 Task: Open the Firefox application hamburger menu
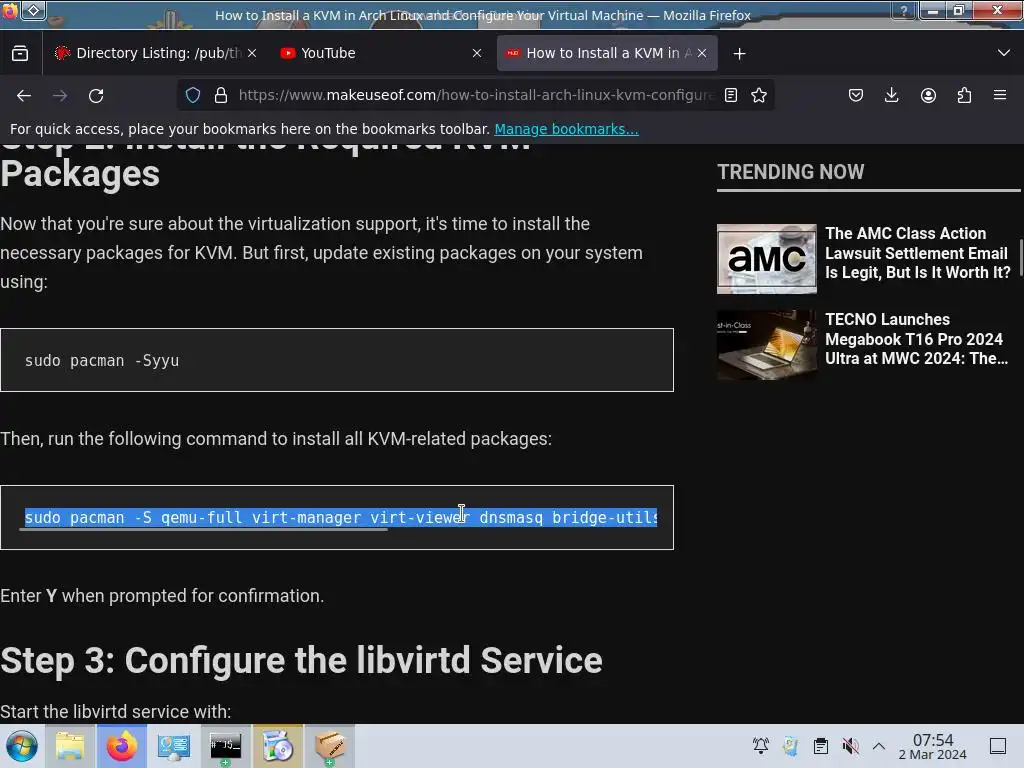pyautogui.click(x=1000, y=95)
